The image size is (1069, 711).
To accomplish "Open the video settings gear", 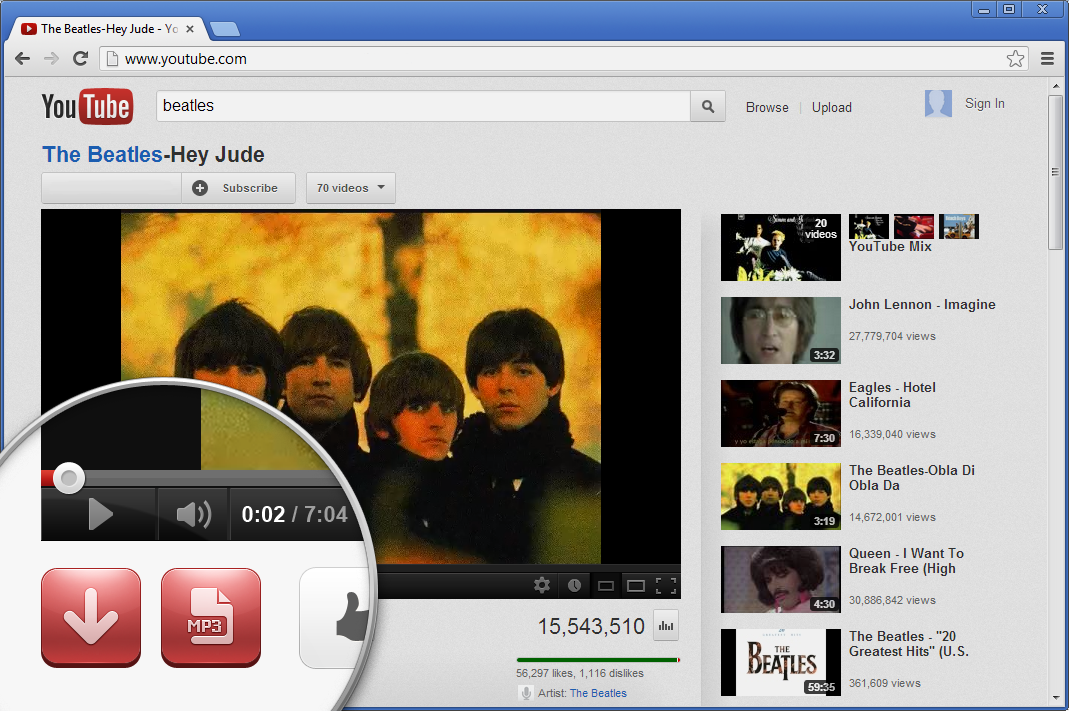I will point(542,585).
